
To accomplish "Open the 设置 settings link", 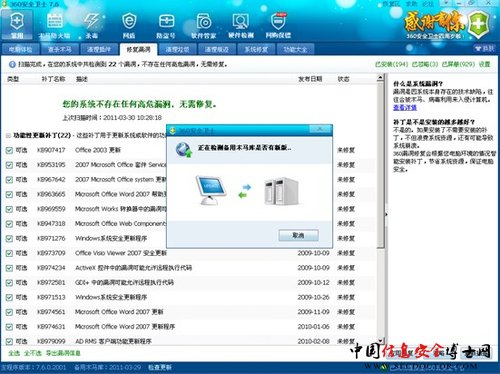I will coord(484,64).
